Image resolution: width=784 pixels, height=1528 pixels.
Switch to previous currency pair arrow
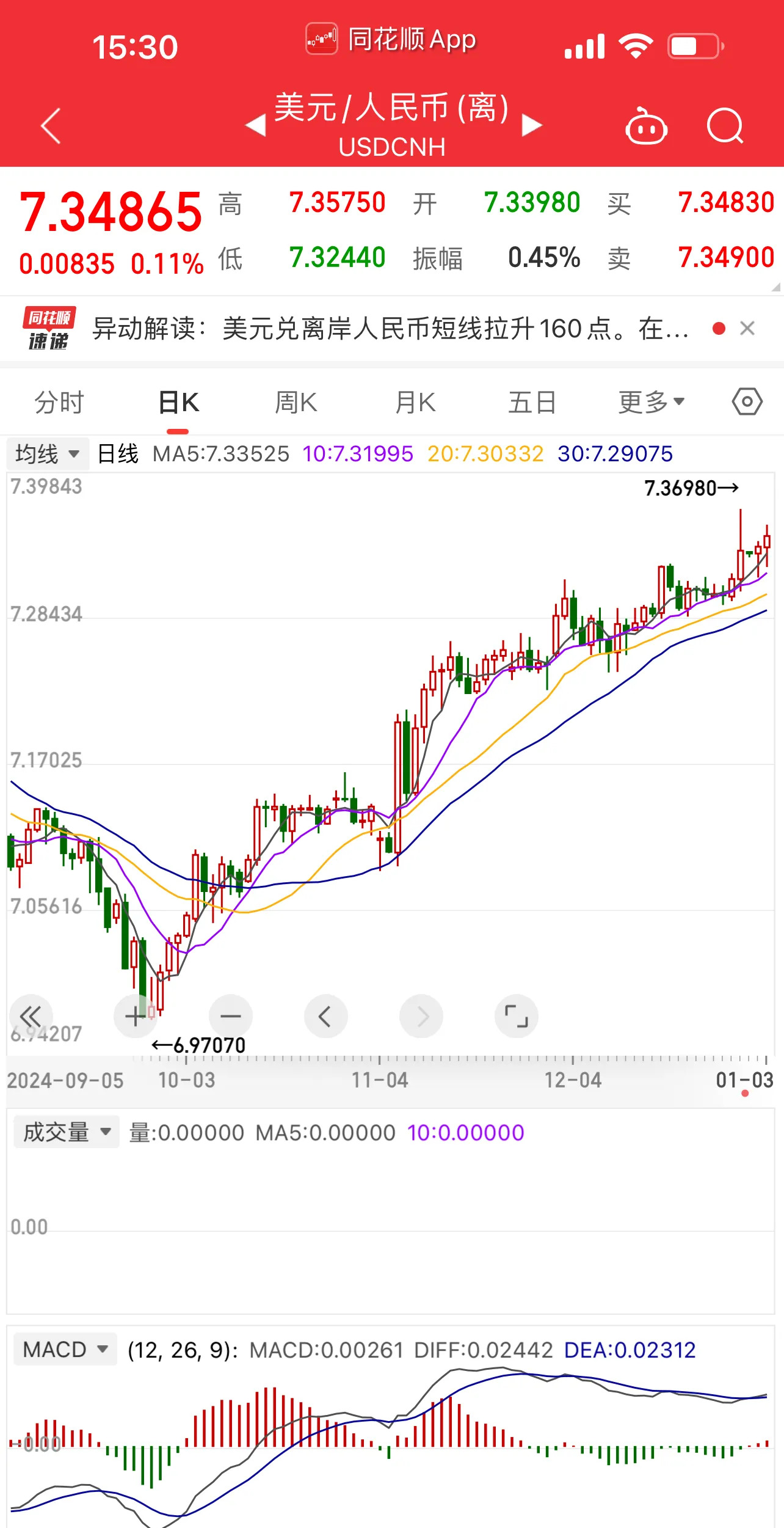pyautogui.click(x=255, y=126)
